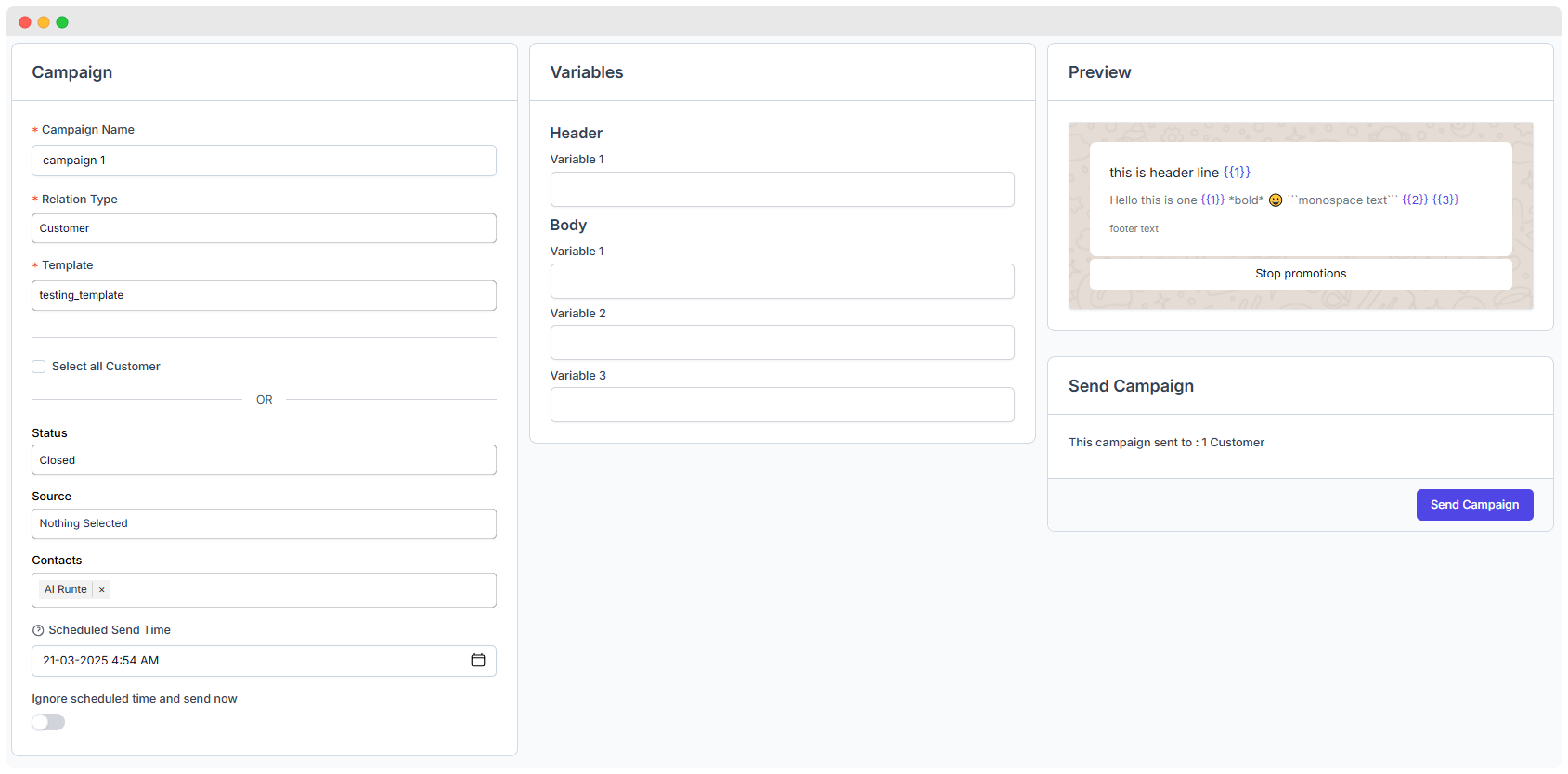Focus the Campaign Name input field

(264, 161)
